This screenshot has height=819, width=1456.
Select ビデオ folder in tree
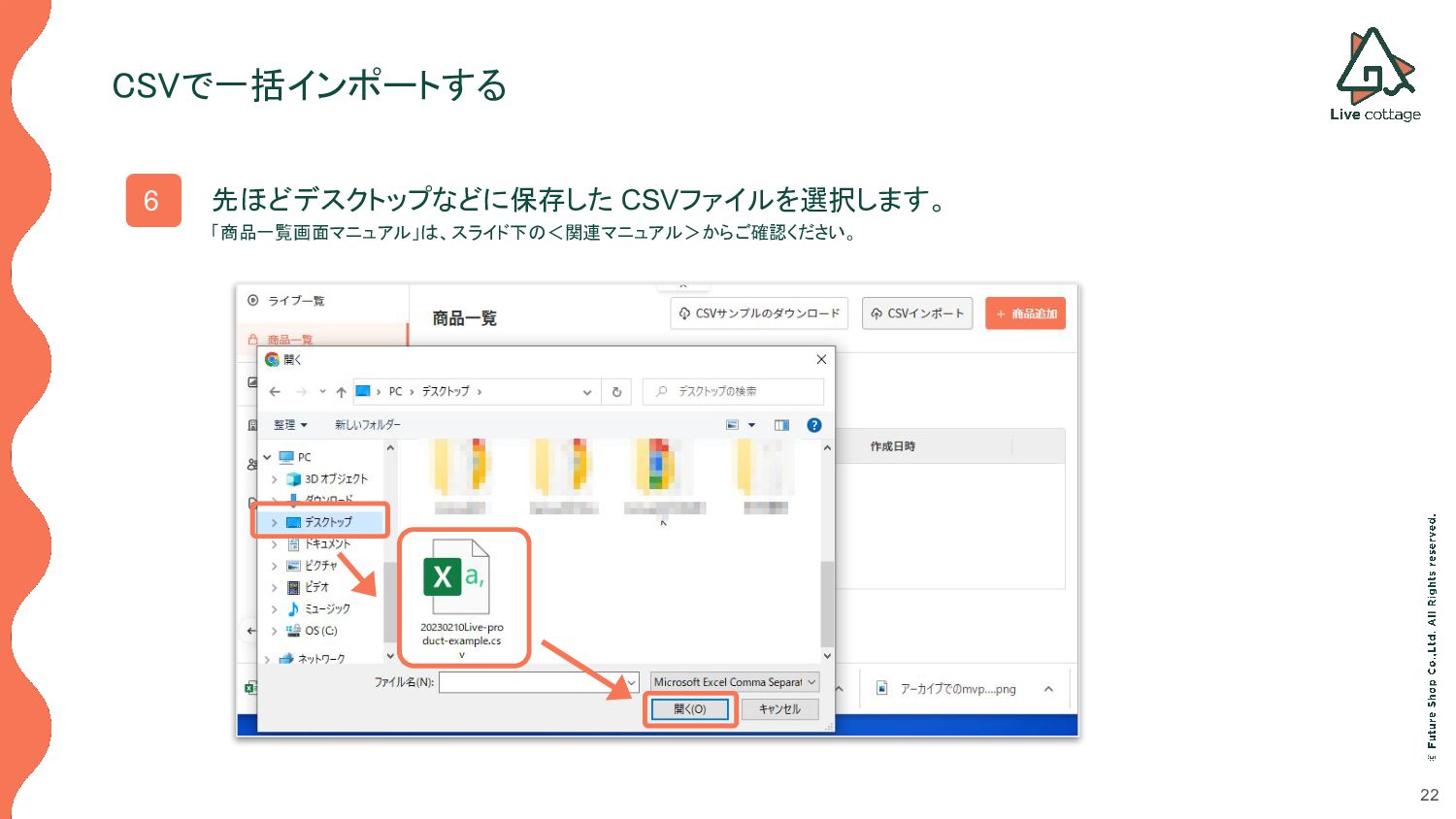tap(316, 587)
